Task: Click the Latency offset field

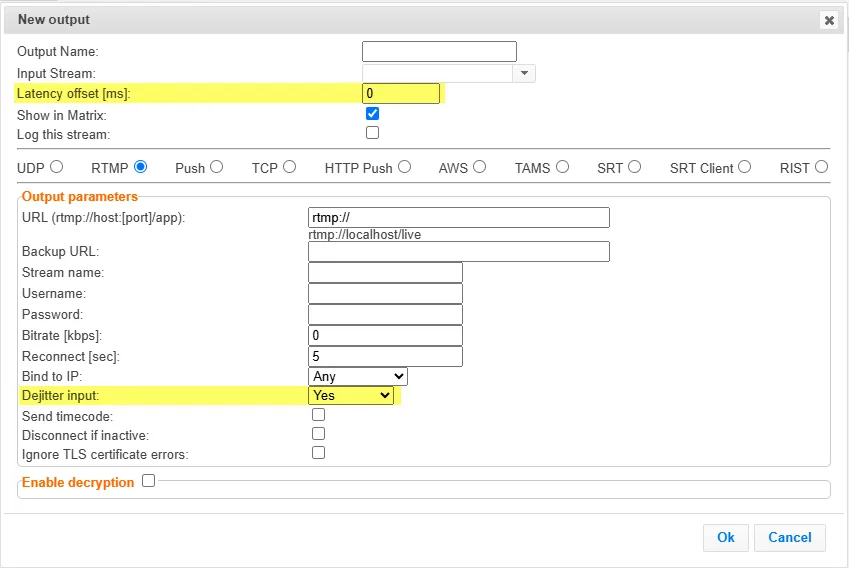Action: pos(401,93)
